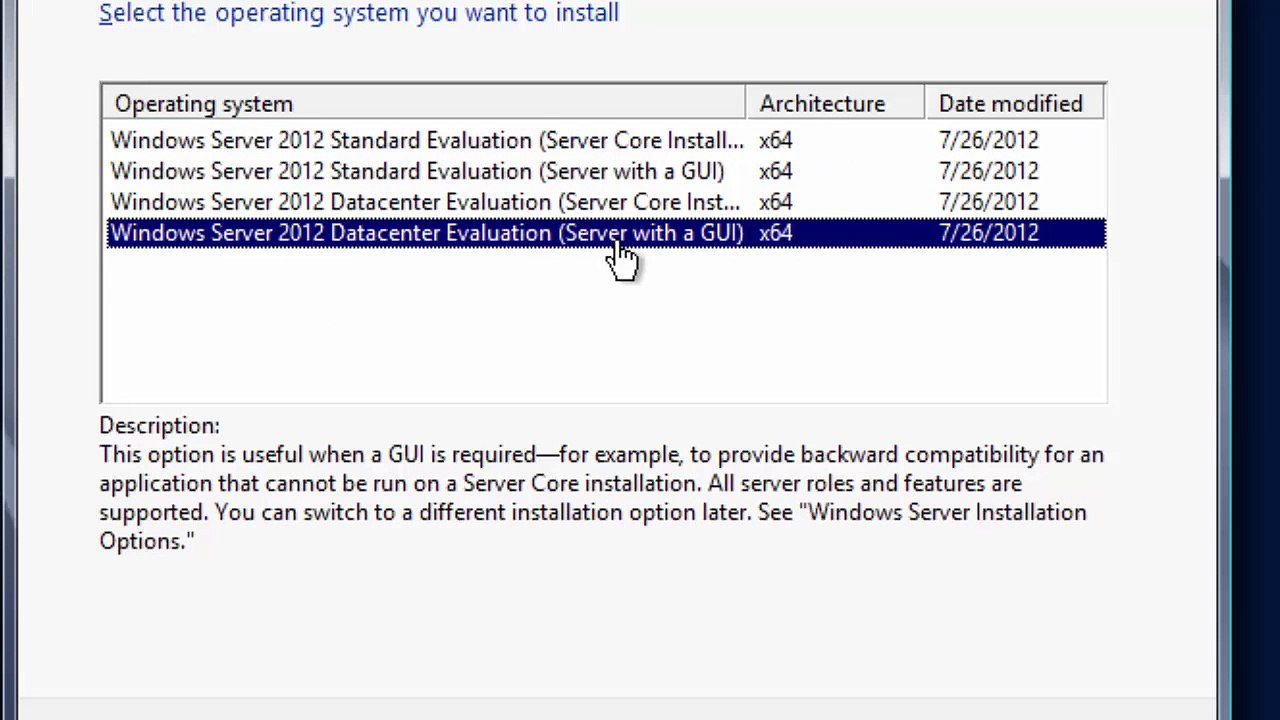The image size is (1280, 720).
Task: Click "Select the operating system you want to install" heading
Action: 359,13
